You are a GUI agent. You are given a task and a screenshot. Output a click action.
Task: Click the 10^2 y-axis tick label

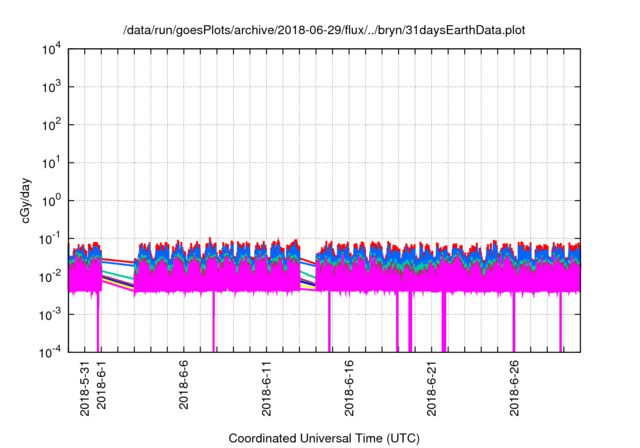pos(51,125)
